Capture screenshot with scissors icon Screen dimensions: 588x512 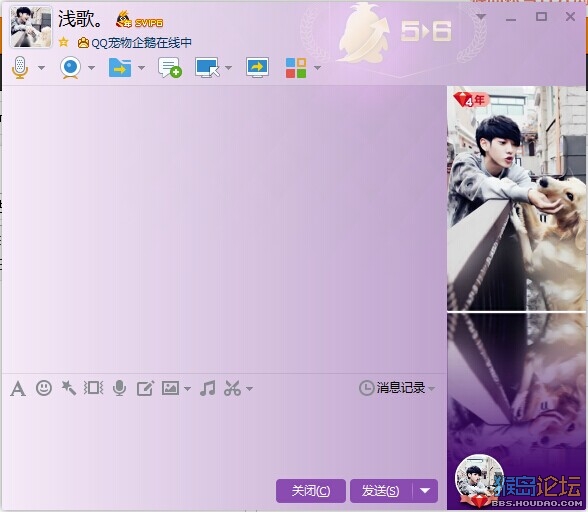point(232,388)
